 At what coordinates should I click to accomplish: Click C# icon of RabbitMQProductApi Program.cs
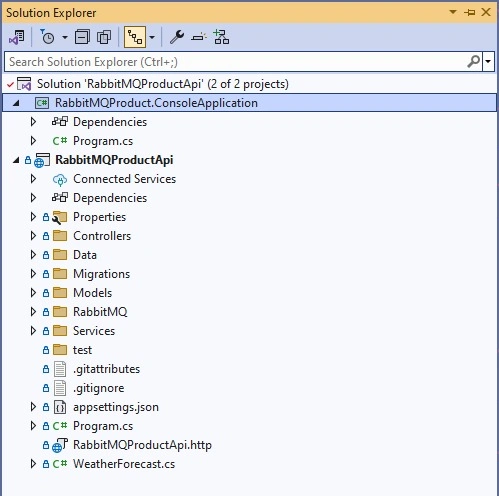[x=60, y=426]
